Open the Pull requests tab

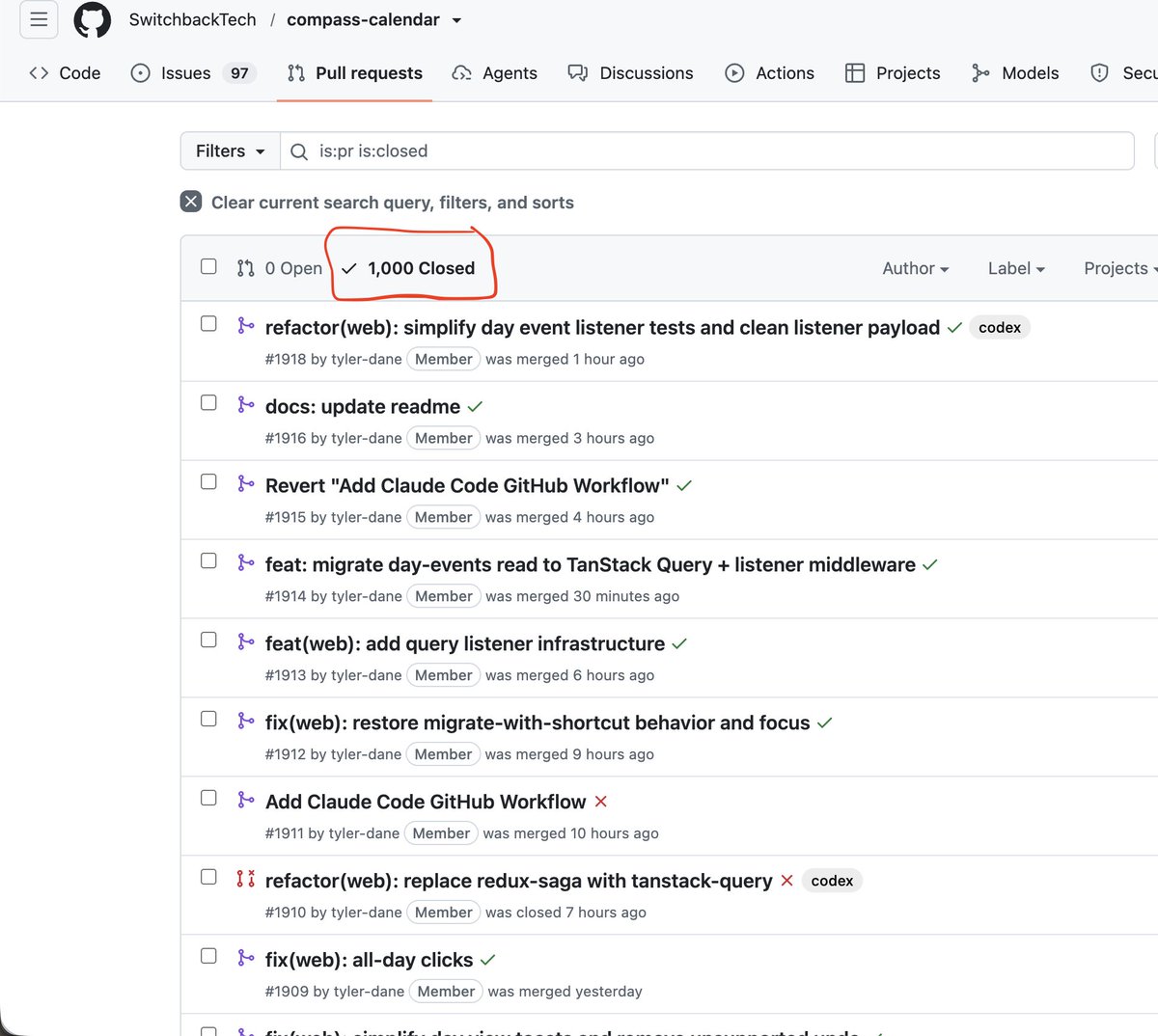(355, 73)
